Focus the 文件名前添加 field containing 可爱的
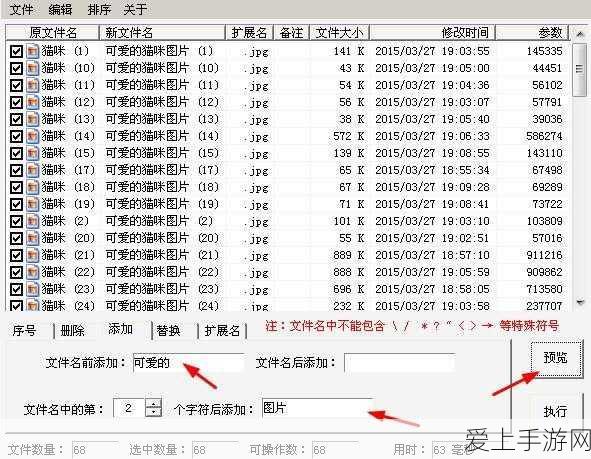 click(x=188, y=363)
